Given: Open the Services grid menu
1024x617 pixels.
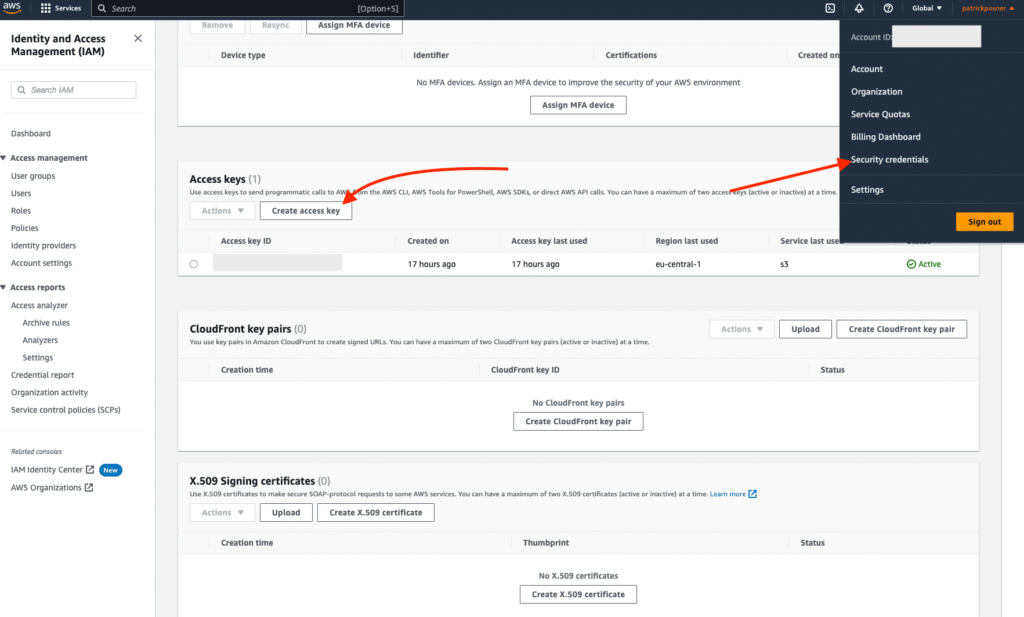Looking at the screenshot, I should [x=61, y=8].
